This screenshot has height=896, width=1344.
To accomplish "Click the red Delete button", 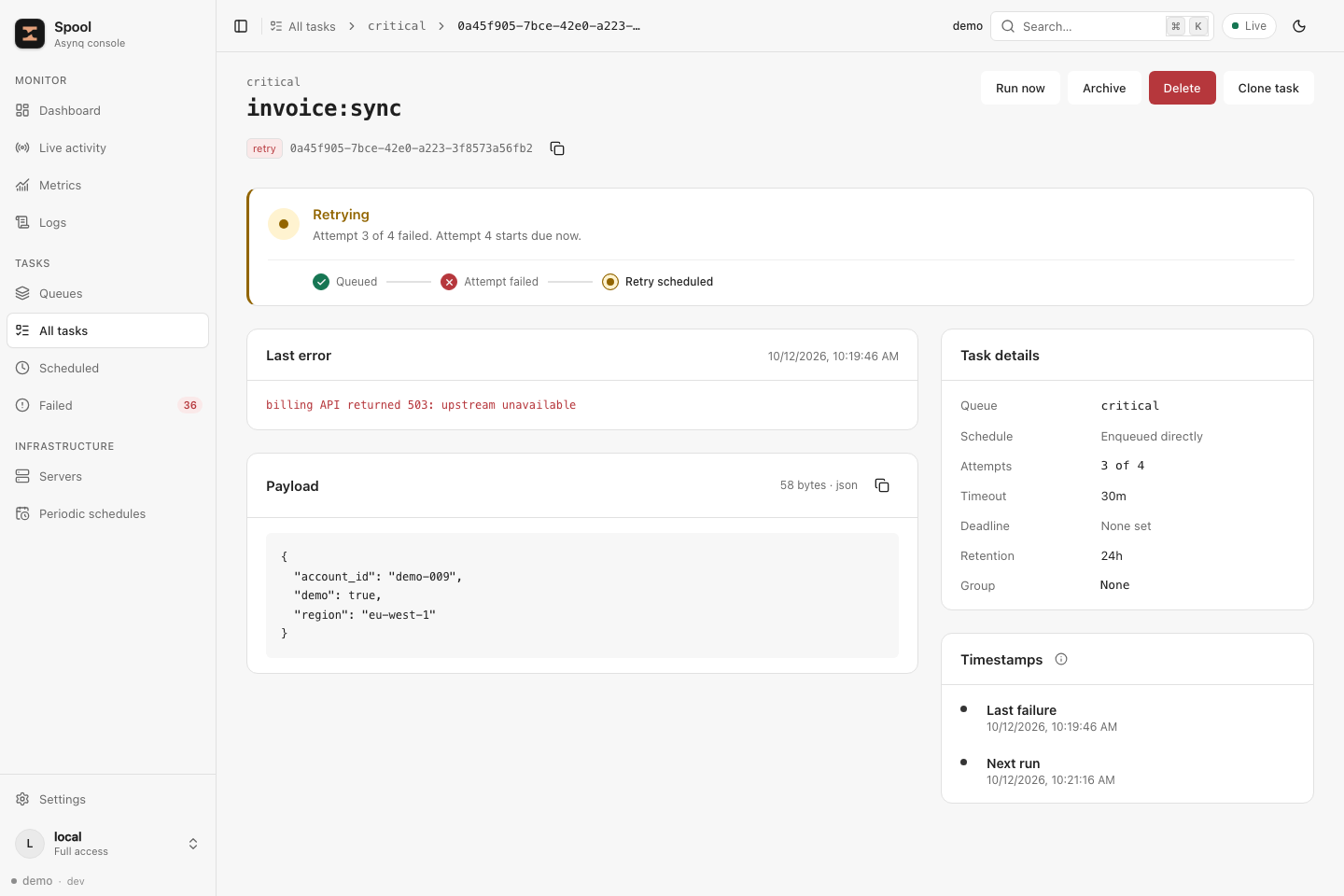I will (1182, 88).
